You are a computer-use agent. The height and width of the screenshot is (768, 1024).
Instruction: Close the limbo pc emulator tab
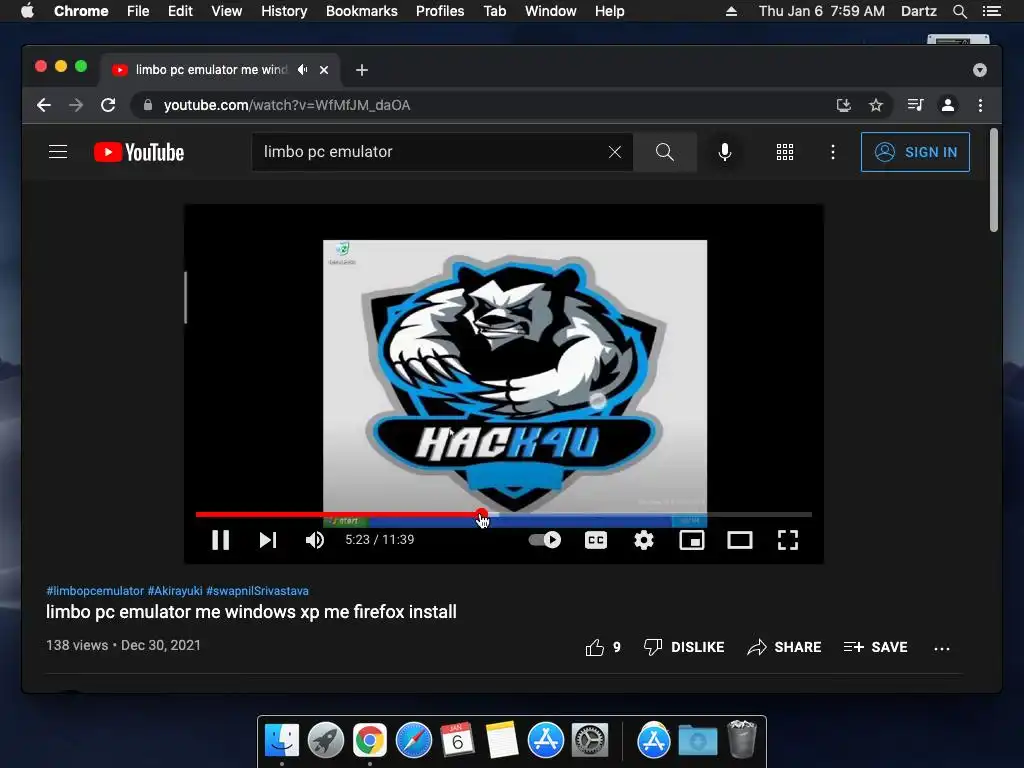click(324, 70)
